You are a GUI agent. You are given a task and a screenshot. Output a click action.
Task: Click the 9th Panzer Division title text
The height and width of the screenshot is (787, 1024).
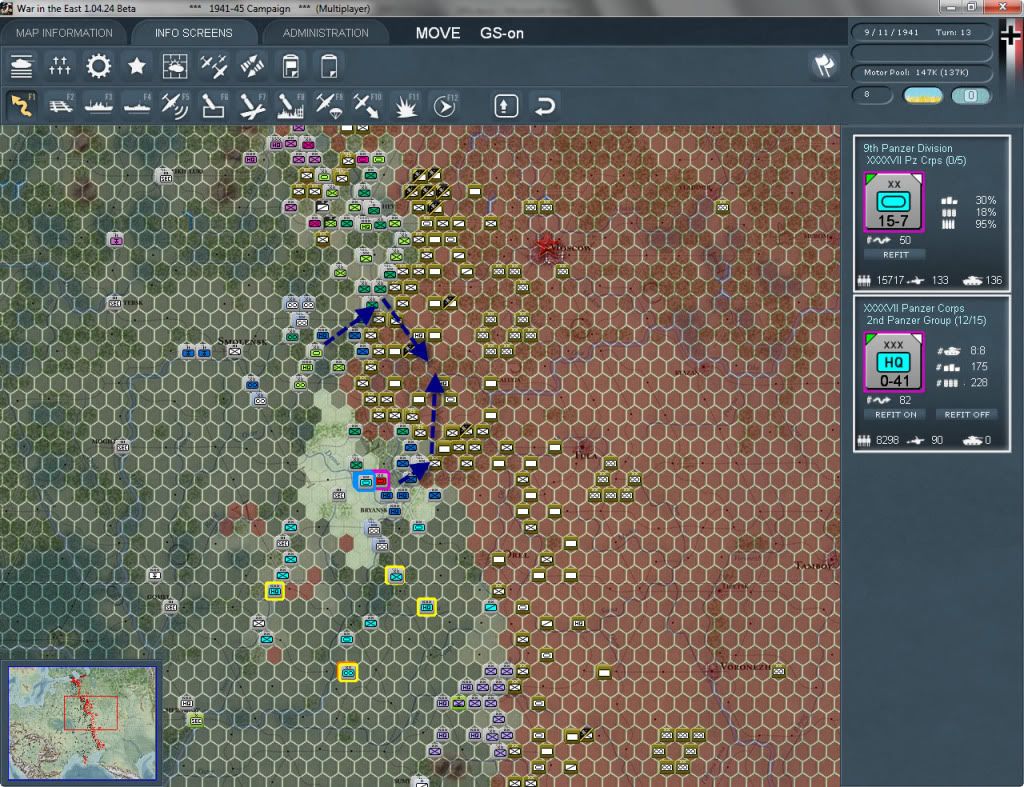[908, 148]
